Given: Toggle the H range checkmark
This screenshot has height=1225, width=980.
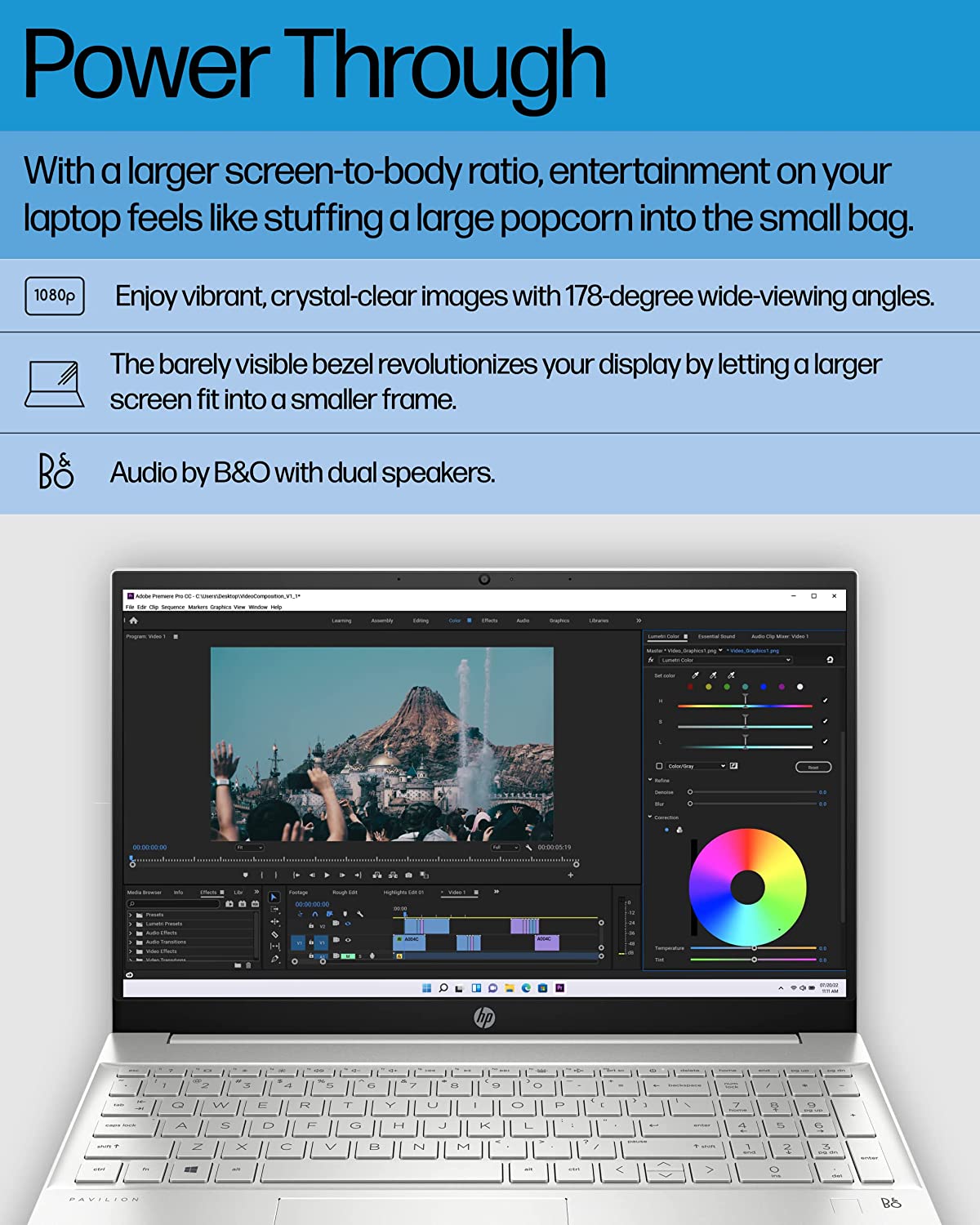Looking at the screenshot, I should [x=825, y=701].
